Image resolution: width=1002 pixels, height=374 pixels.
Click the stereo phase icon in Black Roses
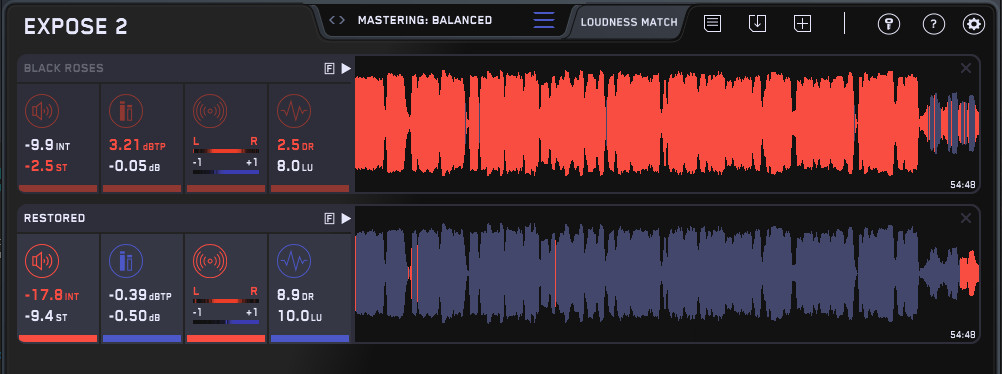(x=210, y=111)
